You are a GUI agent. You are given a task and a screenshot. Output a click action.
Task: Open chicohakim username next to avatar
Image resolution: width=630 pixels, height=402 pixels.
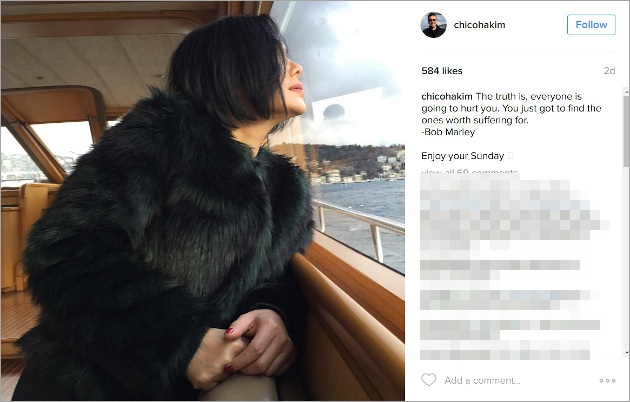click(479, 25)
